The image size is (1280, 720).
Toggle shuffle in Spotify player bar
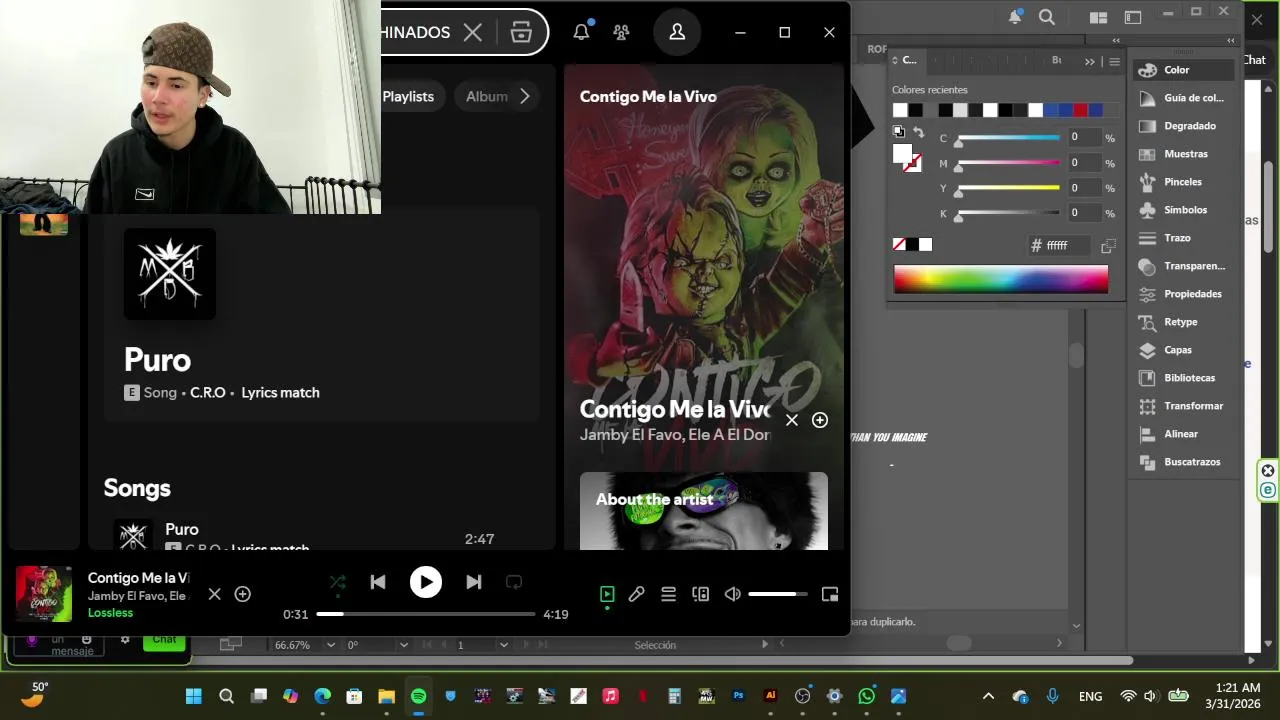tap(338, 582)
